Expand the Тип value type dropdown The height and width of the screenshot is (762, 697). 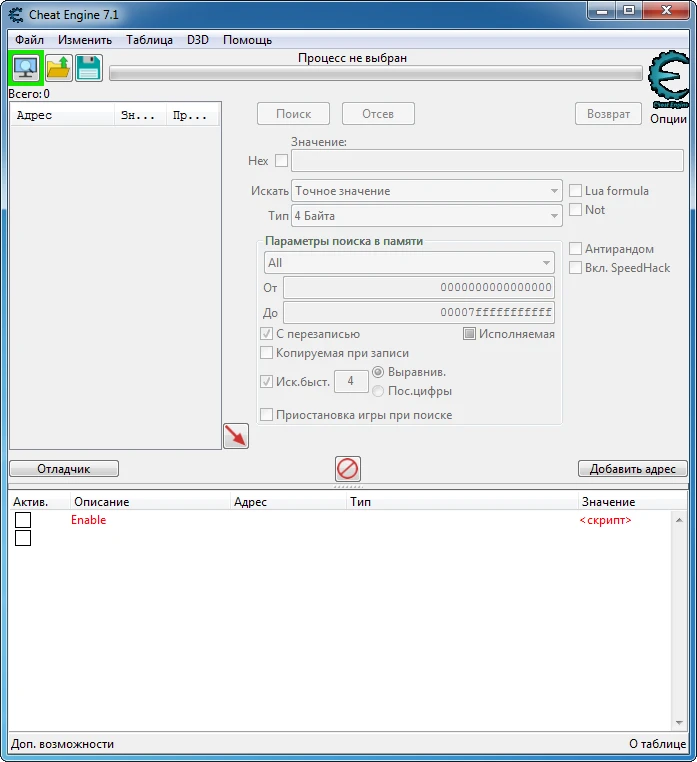(427, 216)
